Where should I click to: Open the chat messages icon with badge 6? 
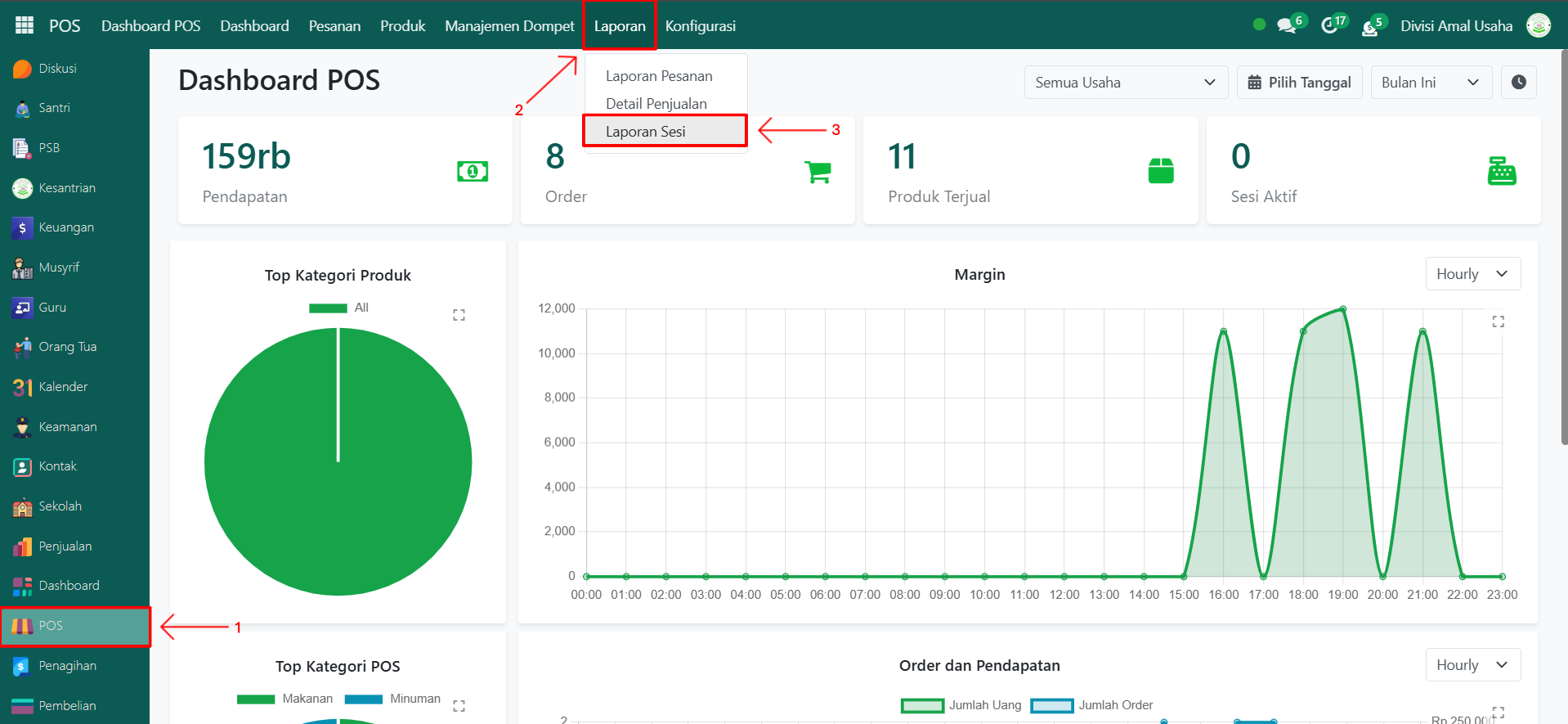coord(1287,26)
